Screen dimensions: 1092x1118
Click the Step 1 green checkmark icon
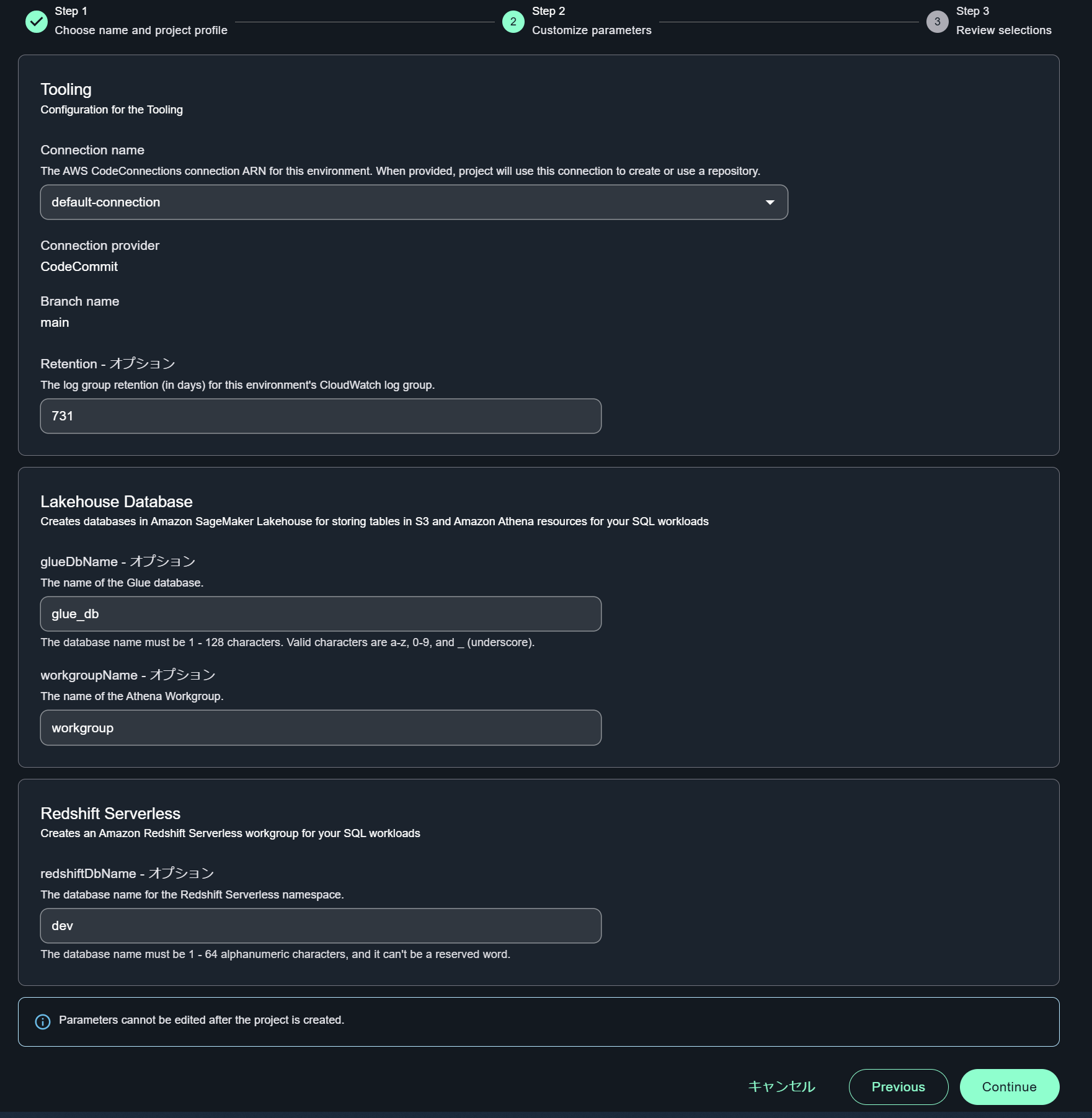click(37, 22)
